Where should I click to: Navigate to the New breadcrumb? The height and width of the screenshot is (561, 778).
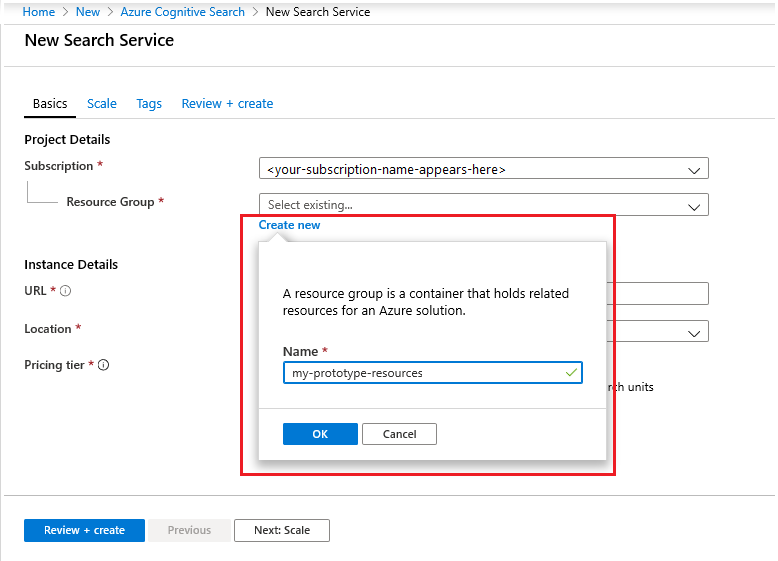click(x=88, y=12)
